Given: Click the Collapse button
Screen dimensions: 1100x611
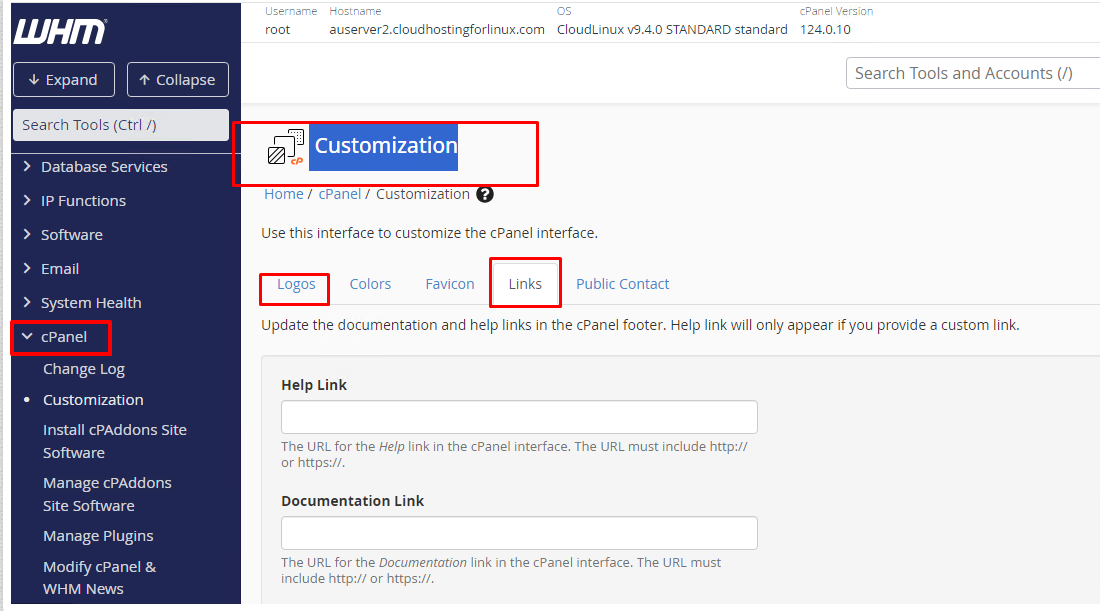Looking at the screenshot, I should 177,79.
